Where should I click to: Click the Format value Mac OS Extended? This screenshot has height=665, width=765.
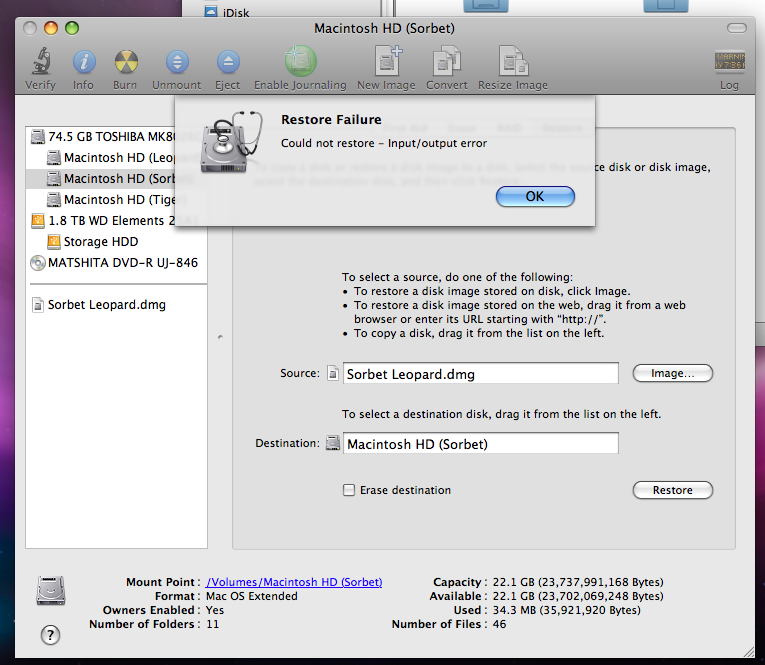252,596
